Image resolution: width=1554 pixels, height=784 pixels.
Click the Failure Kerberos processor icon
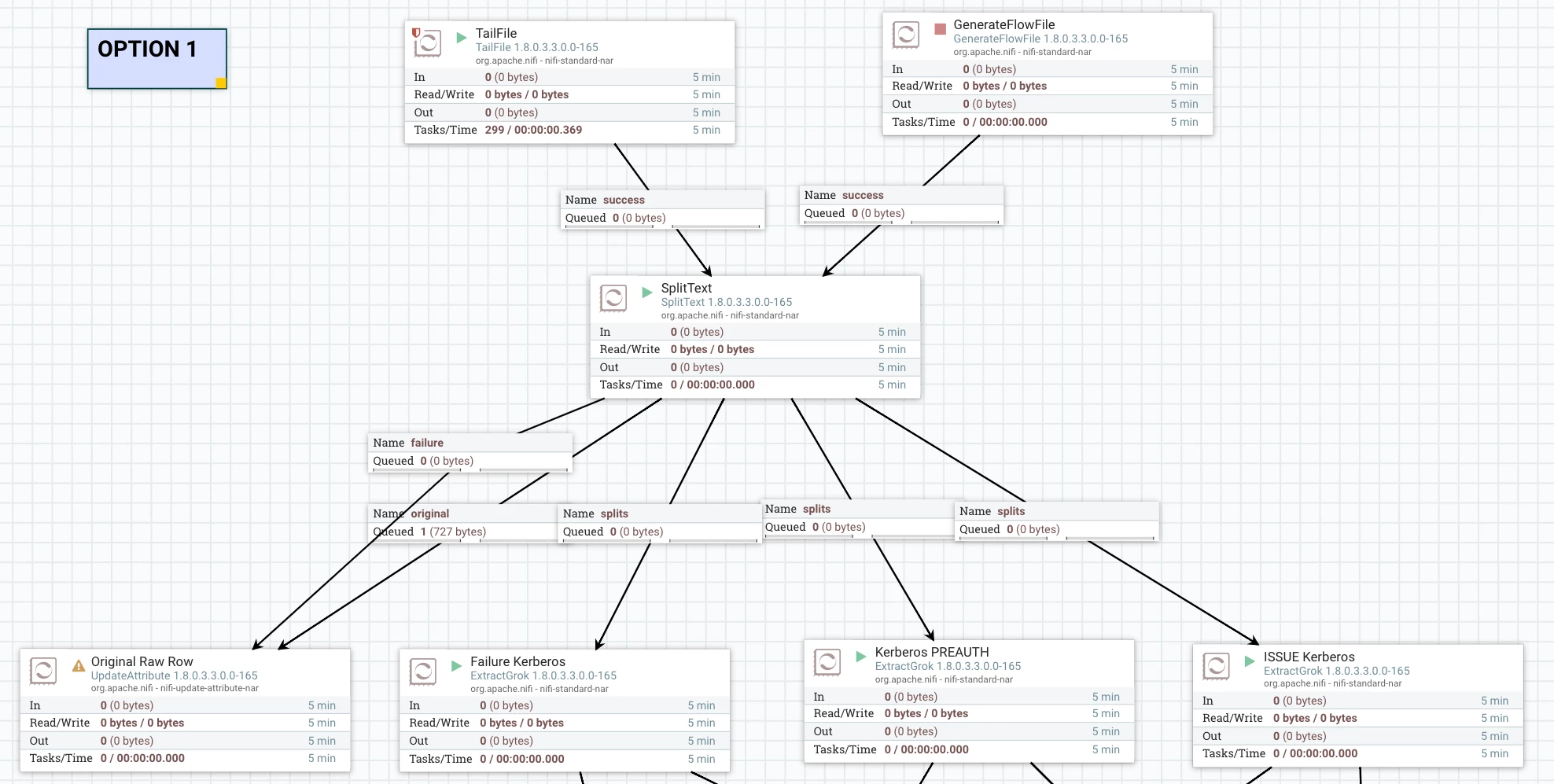[x=422, y=671]
